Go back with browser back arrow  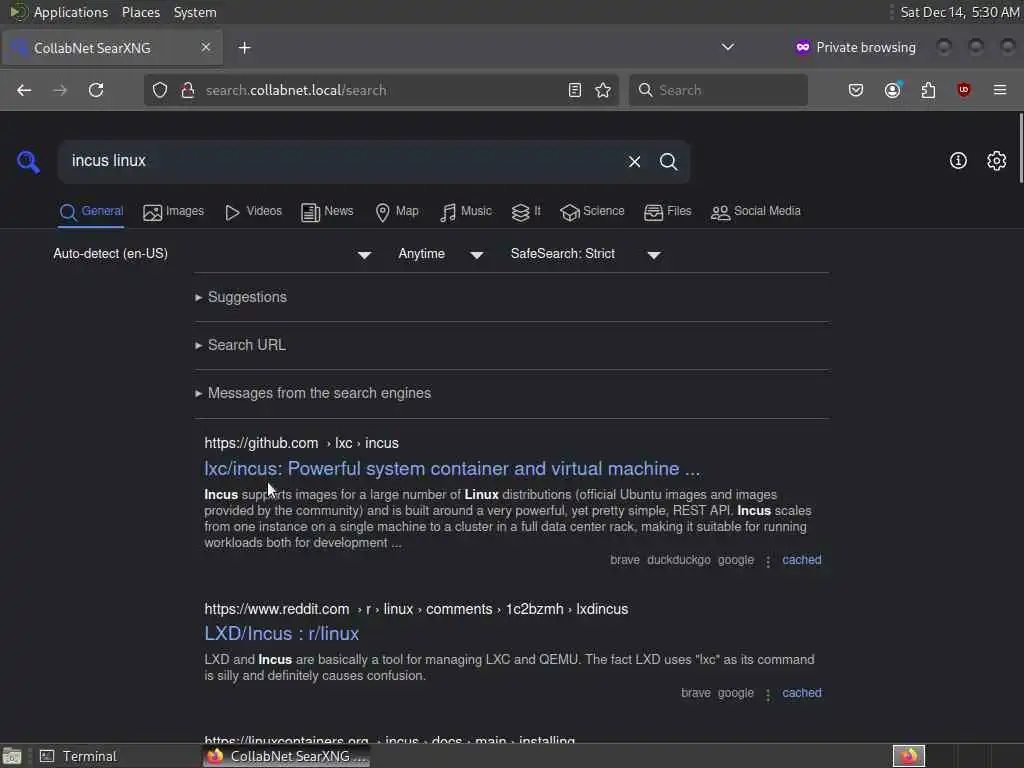coord(24,90)
